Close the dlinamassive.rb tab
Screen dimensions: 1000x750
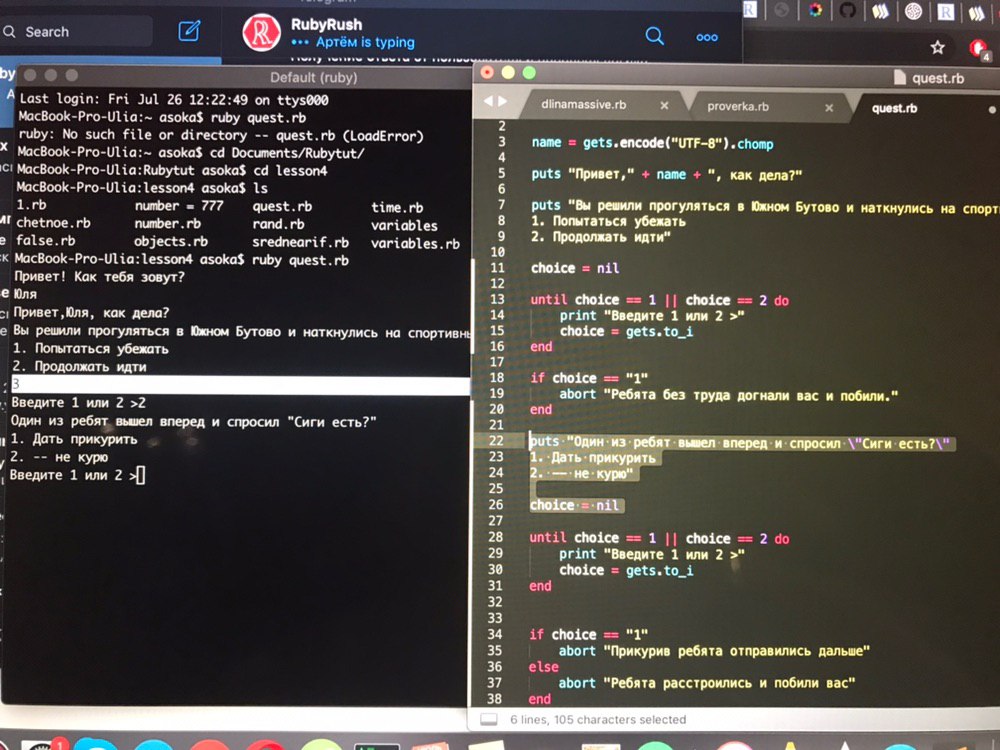[x=664, y=106]
